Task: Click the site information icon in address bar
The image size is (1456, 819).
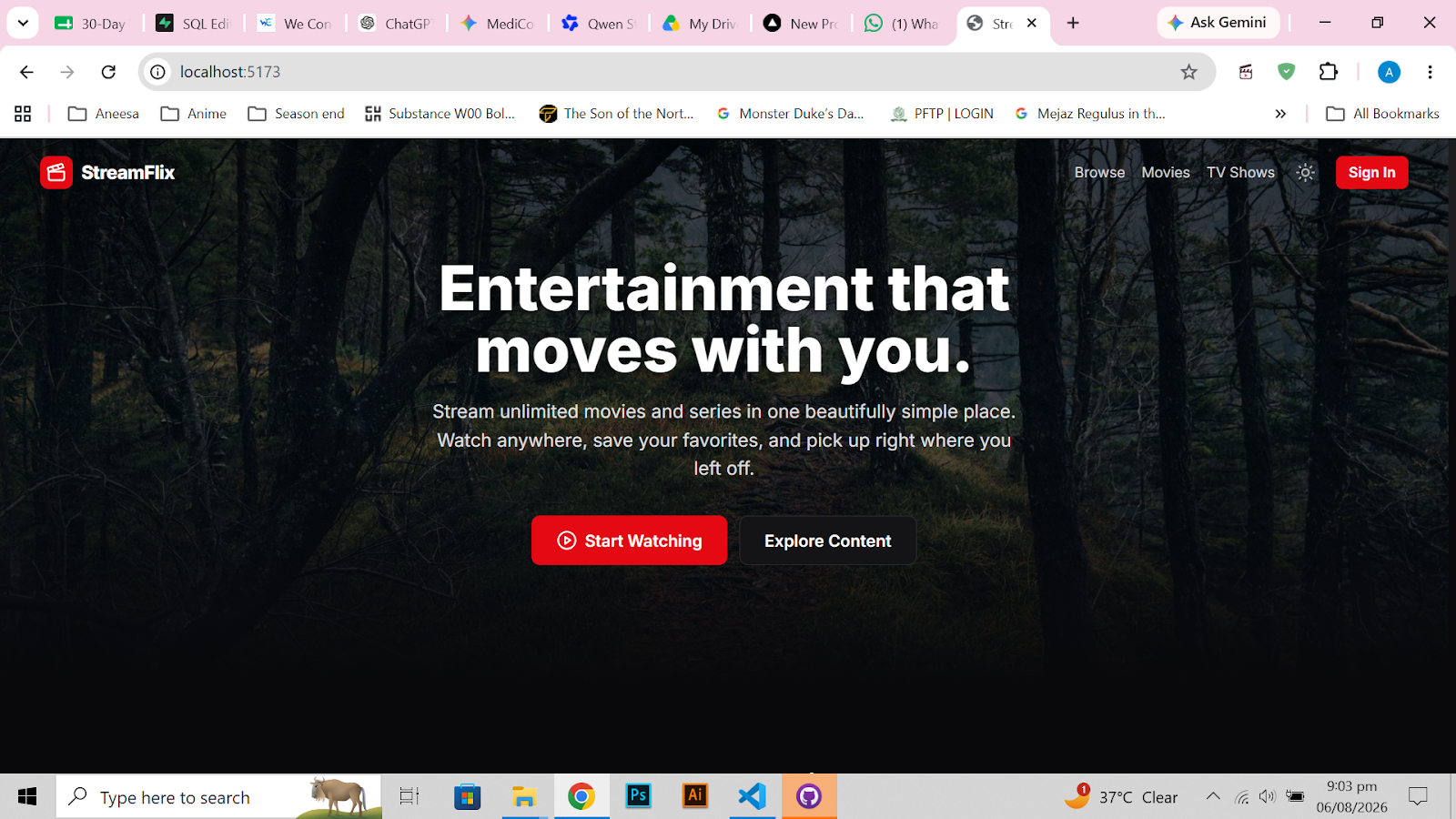Action: pyautogui.click(x=158, y=72)
